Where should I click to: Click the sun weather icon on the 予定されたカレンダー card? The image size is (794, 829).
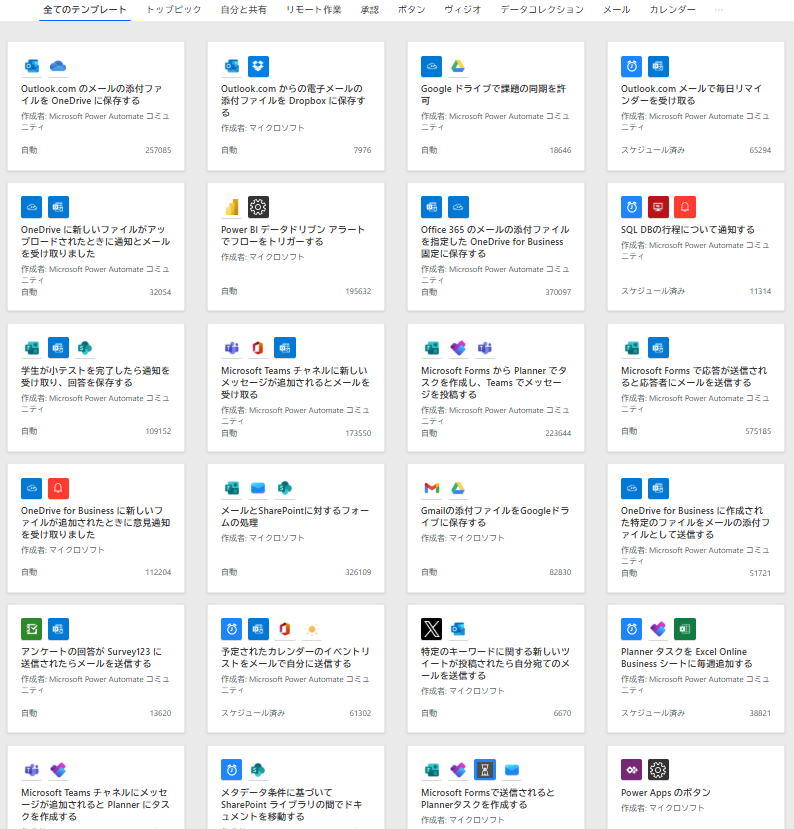tap(312, 629)
